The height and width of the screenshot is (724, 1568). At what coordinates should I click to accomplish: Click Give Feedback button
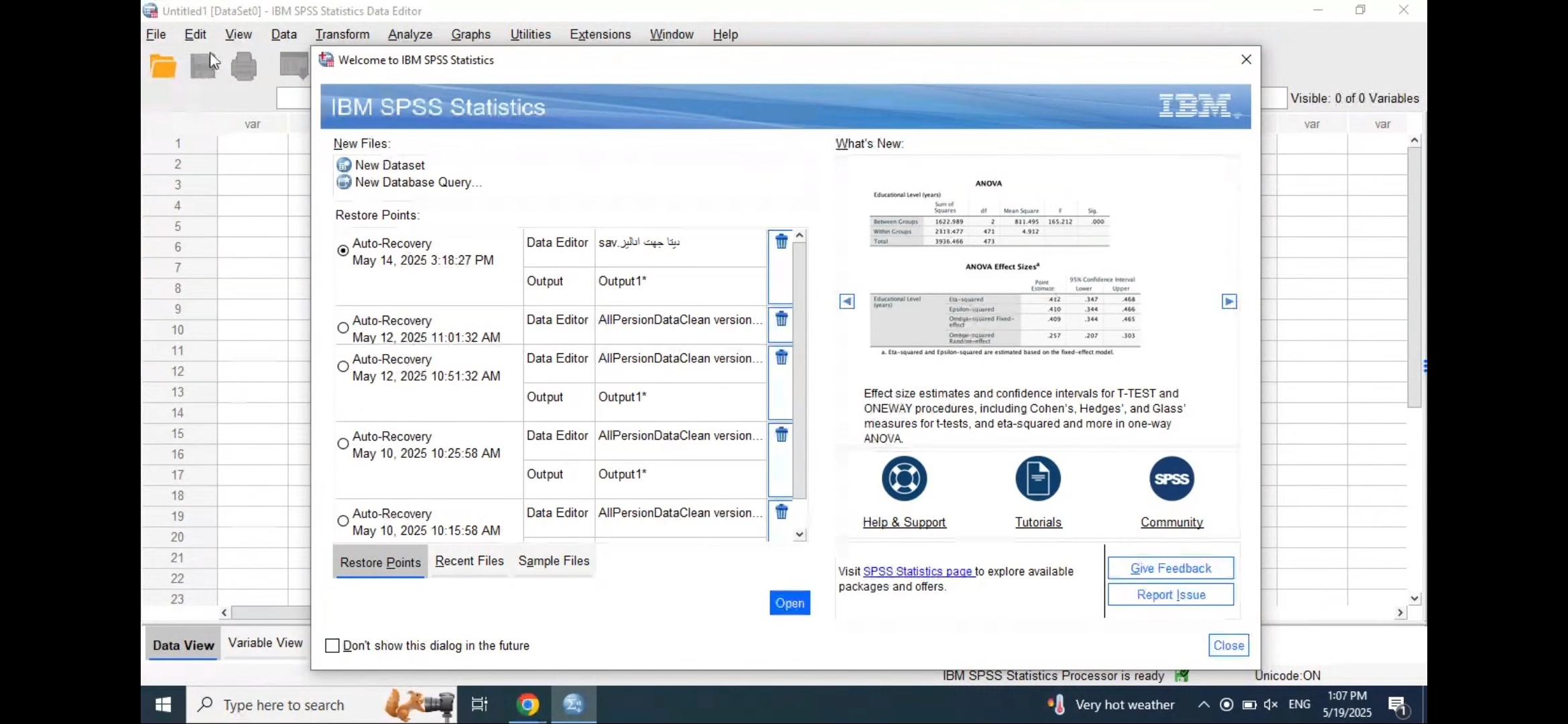coord(1171,568)
